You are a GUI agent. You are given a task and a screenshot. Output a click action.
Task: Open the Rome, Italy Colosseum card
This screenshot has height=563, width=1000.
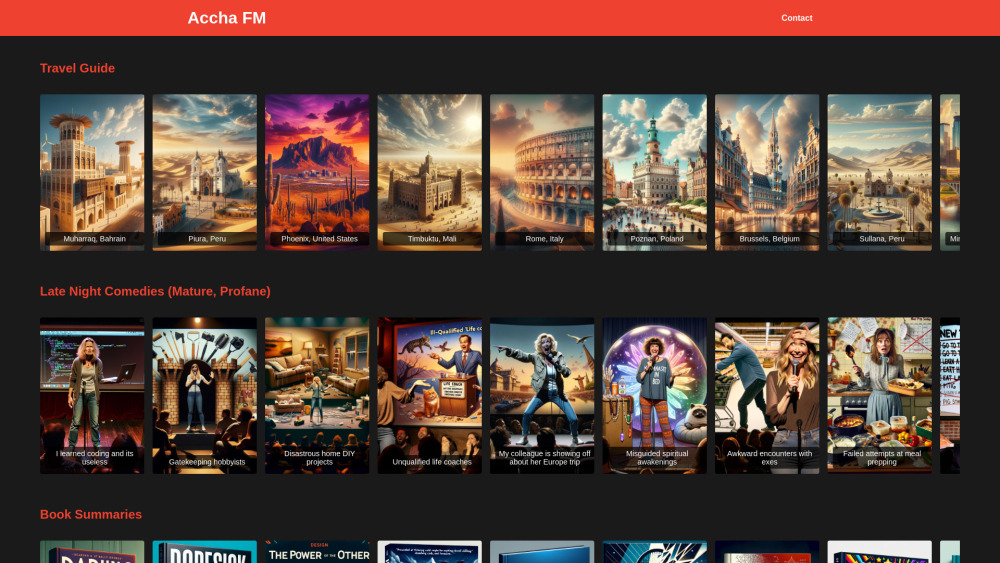[542, 172]
